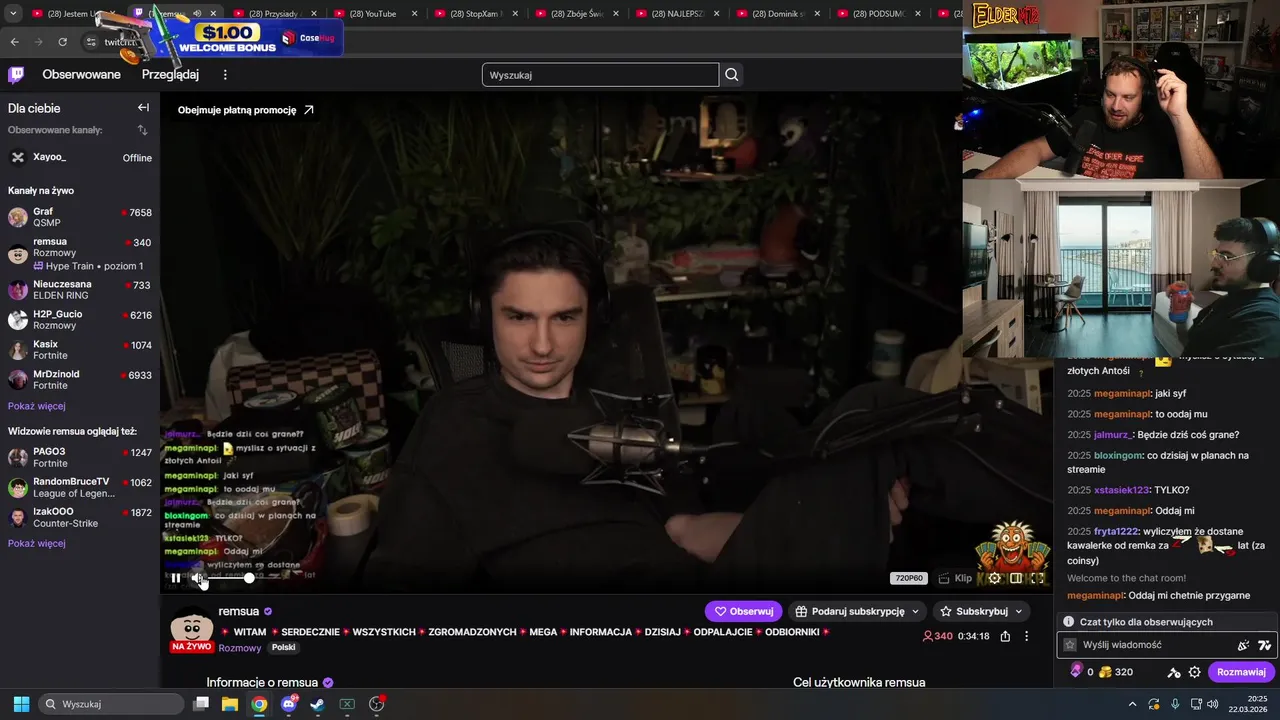The image size is (1280, 720).
Task: Open the Obserwowane tab
Action: 81,75
